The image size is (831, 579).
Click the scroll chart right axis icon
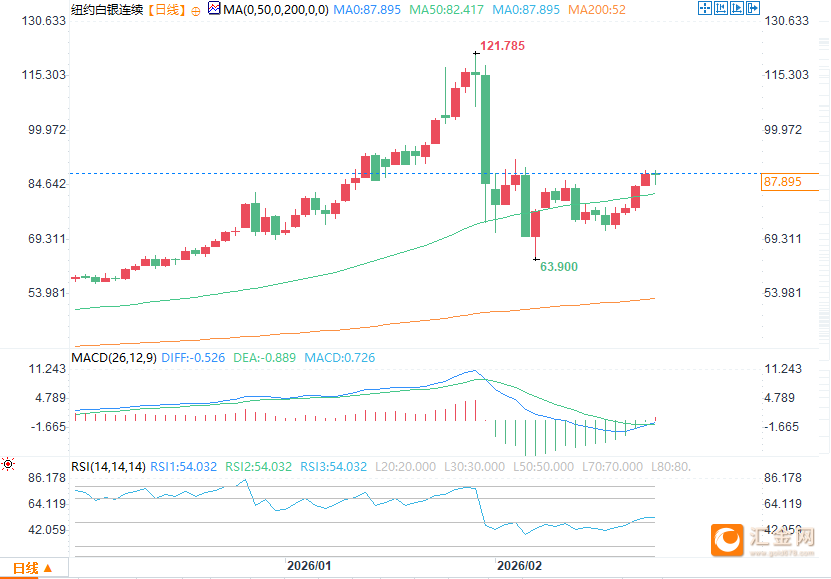pyautogui.click(x=737, y=8)
